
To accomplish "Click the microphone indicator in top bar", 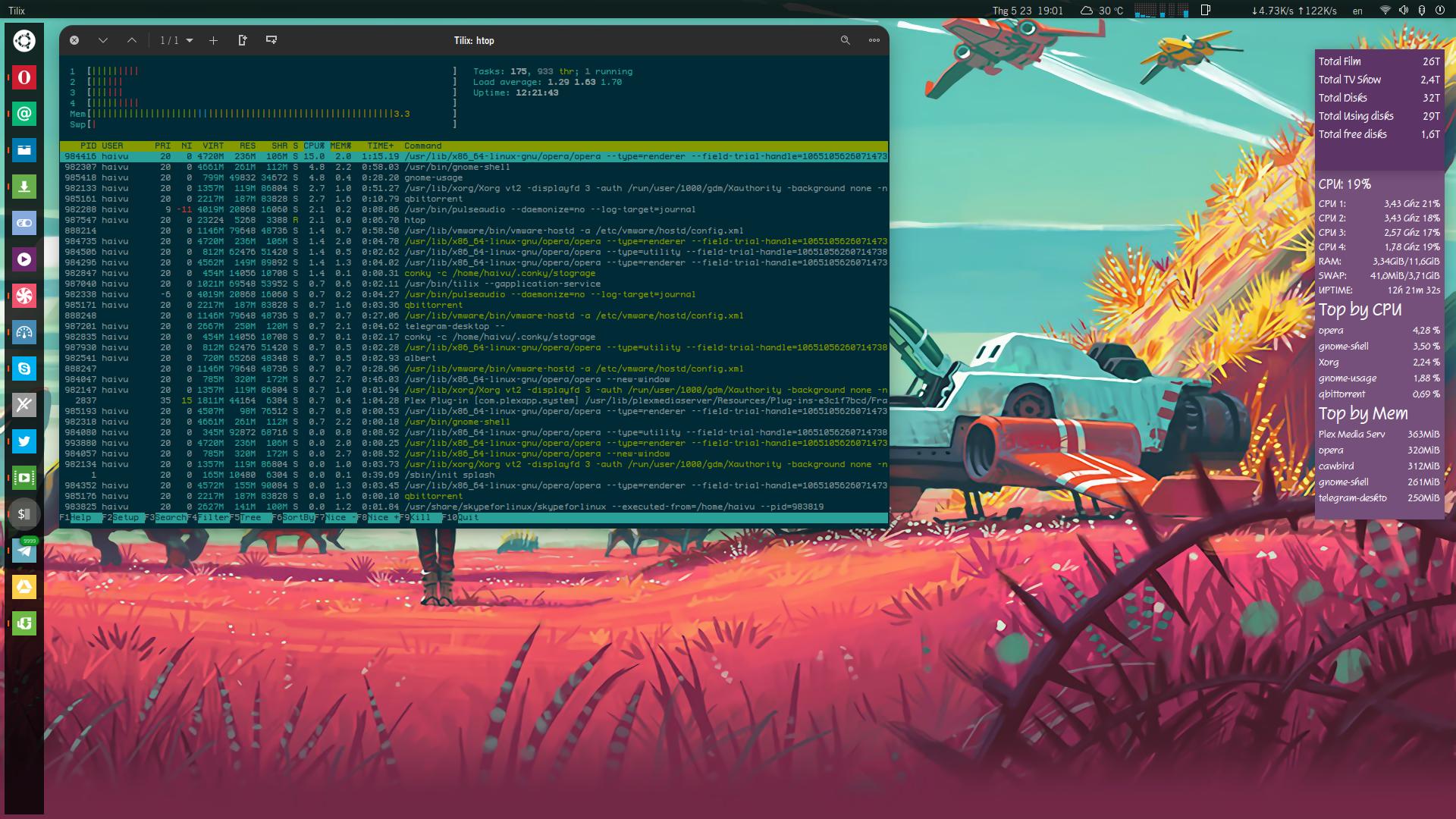I will 1421,11.
